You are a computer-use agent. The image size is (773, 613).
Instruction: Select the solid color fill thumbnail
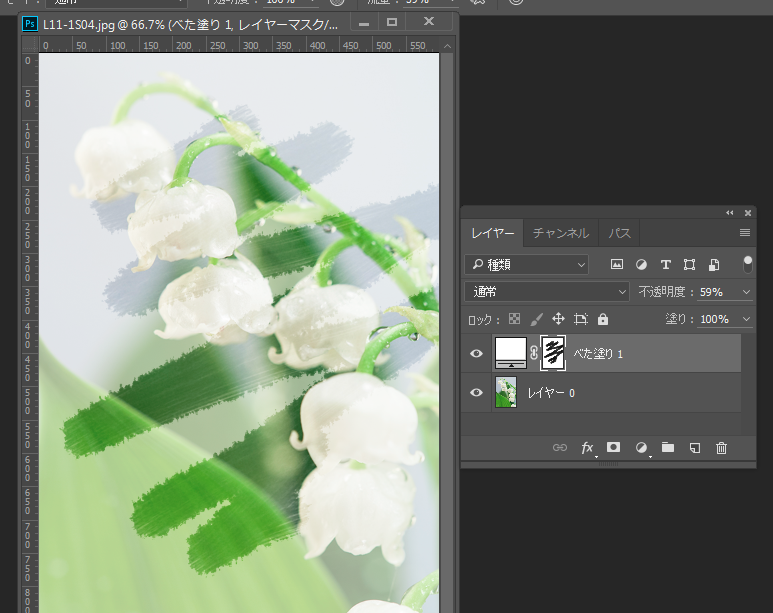click(x=511, y=353)
